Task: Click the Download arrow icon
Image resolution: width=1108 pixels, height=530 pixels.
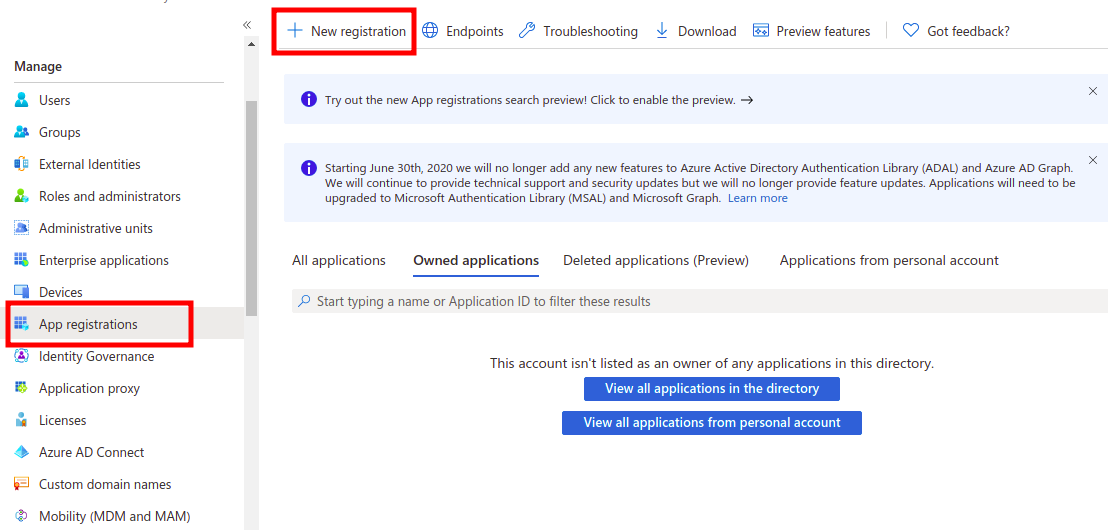Action: 662,31
